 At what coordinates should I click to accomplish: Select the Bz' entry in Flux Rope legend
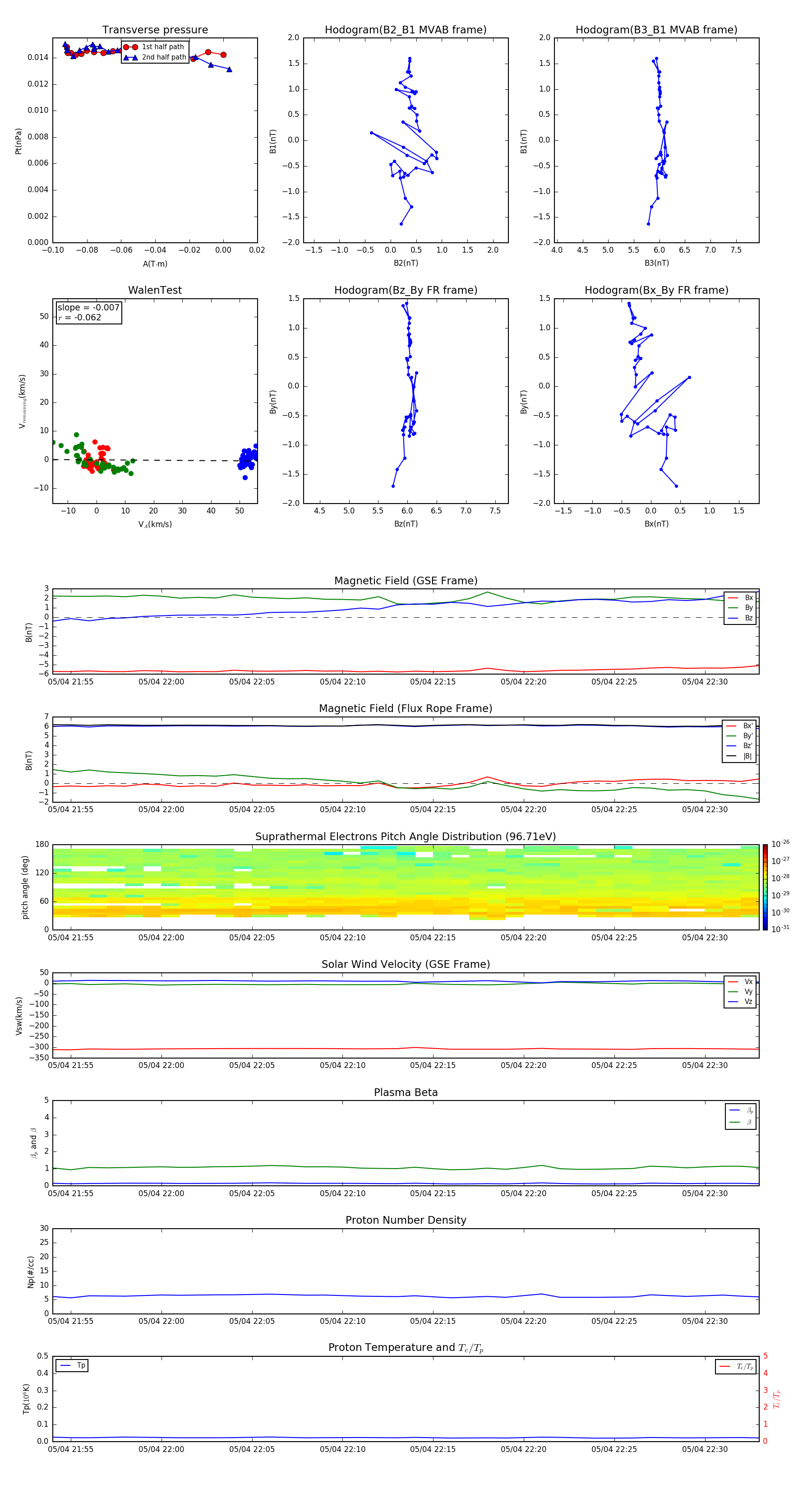click(x=740, y=746)
